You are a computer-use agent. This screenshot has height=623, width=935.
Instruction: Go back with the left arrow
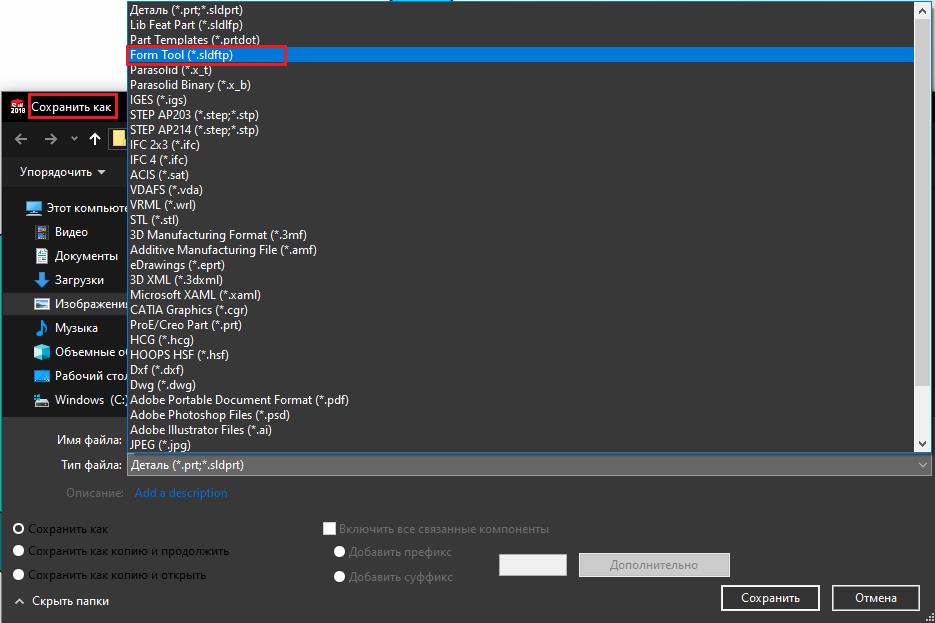click(21, 139)
